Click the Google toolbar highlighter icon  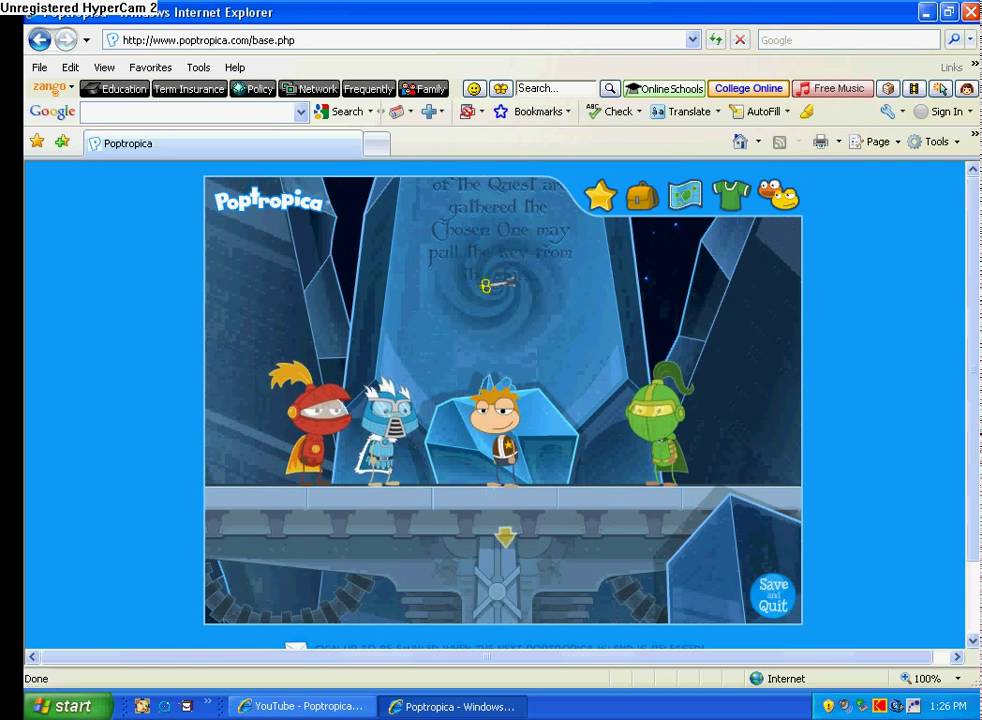807,111
